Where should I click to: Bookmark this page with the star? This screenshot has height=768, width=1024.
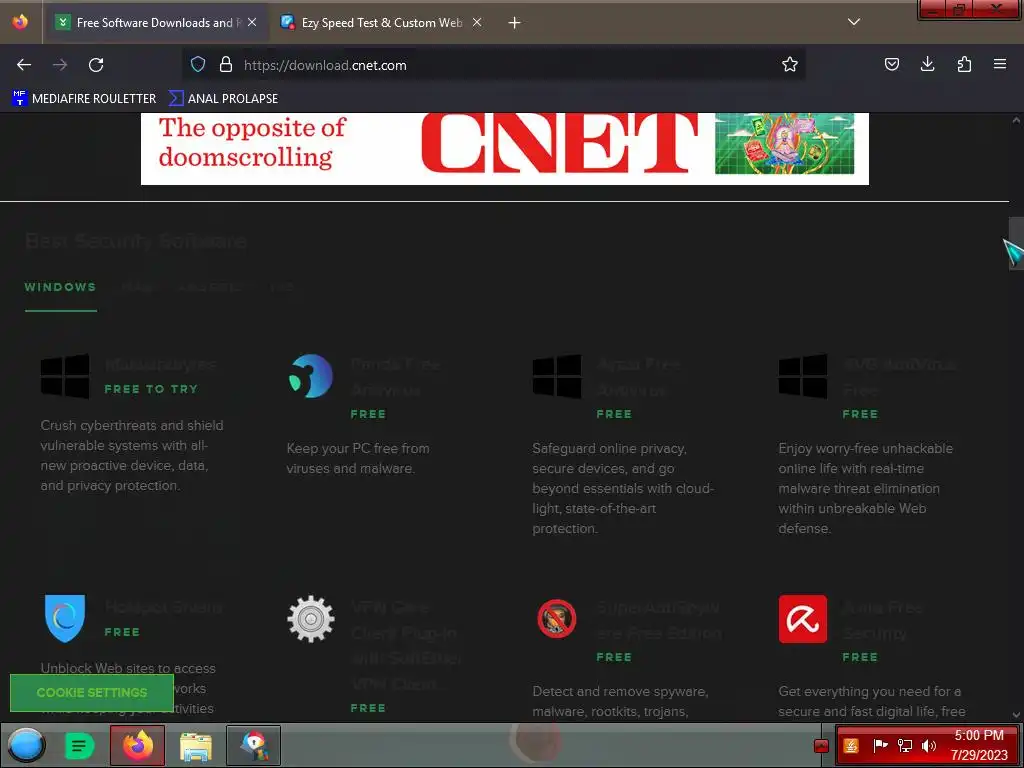point(790,64)
